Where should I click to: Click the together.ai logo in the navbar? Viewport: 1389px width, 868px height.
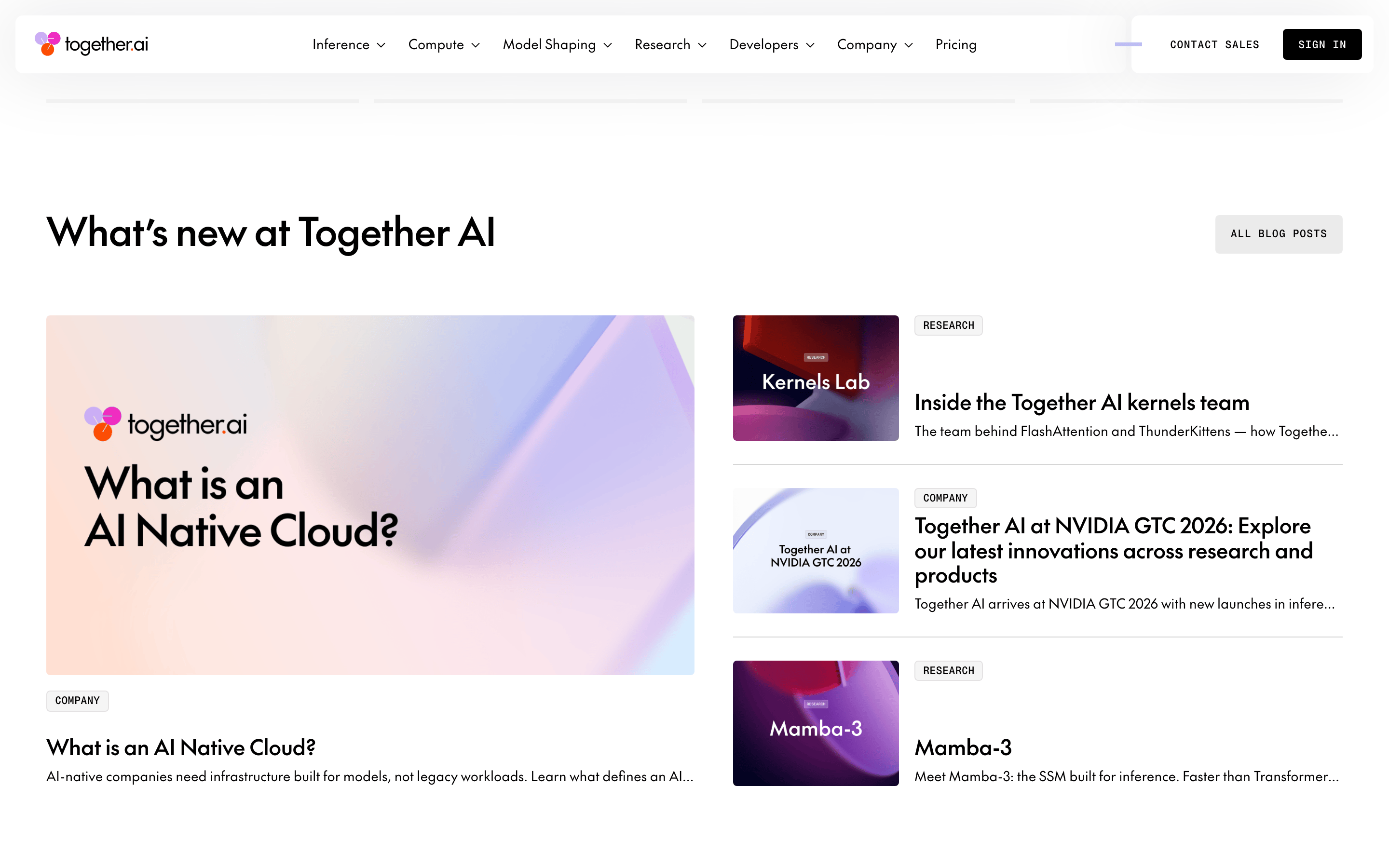click(91, 44)
